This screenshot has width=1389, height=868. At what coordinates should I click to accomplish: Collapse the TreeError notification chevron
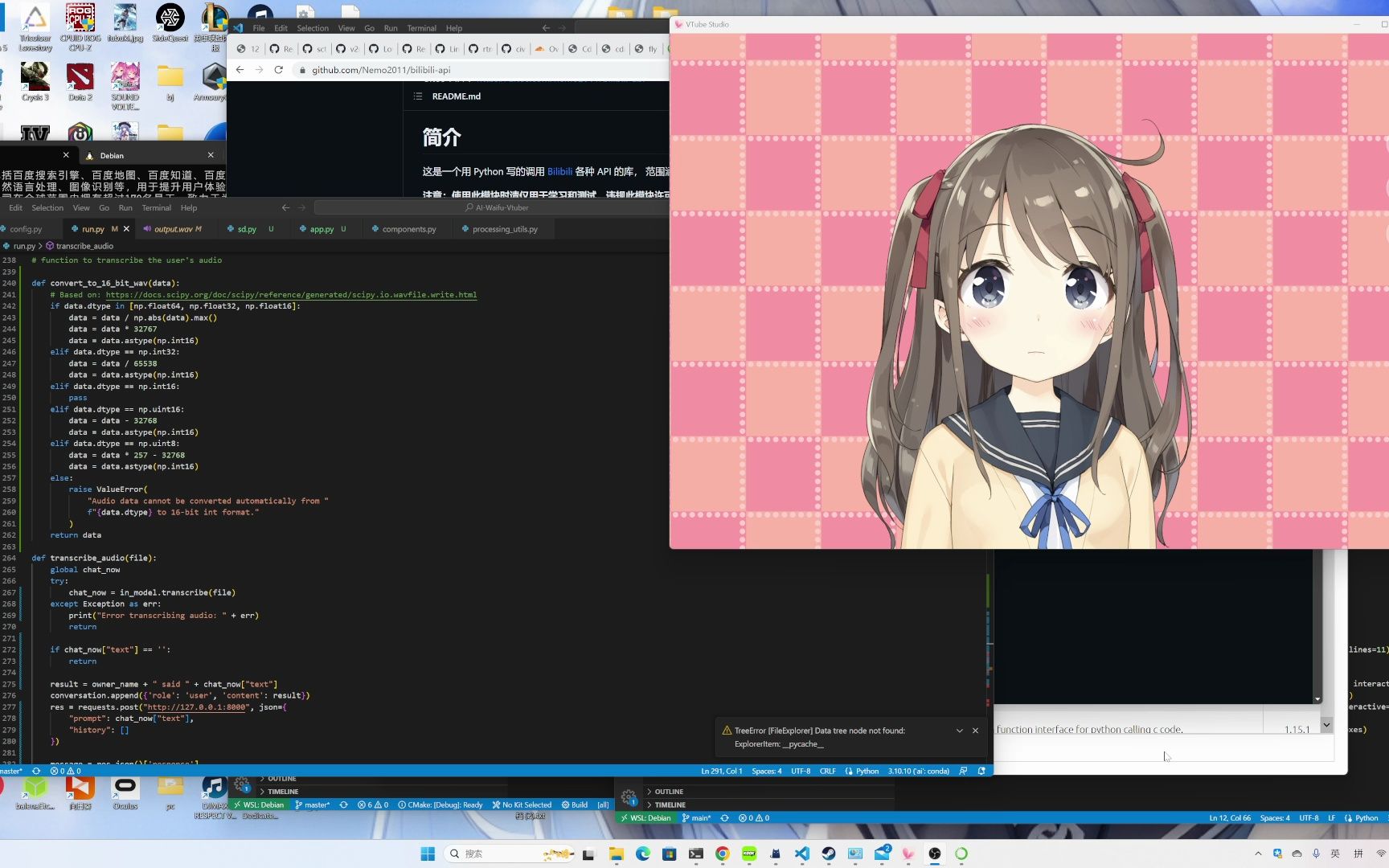pos(959,731)
